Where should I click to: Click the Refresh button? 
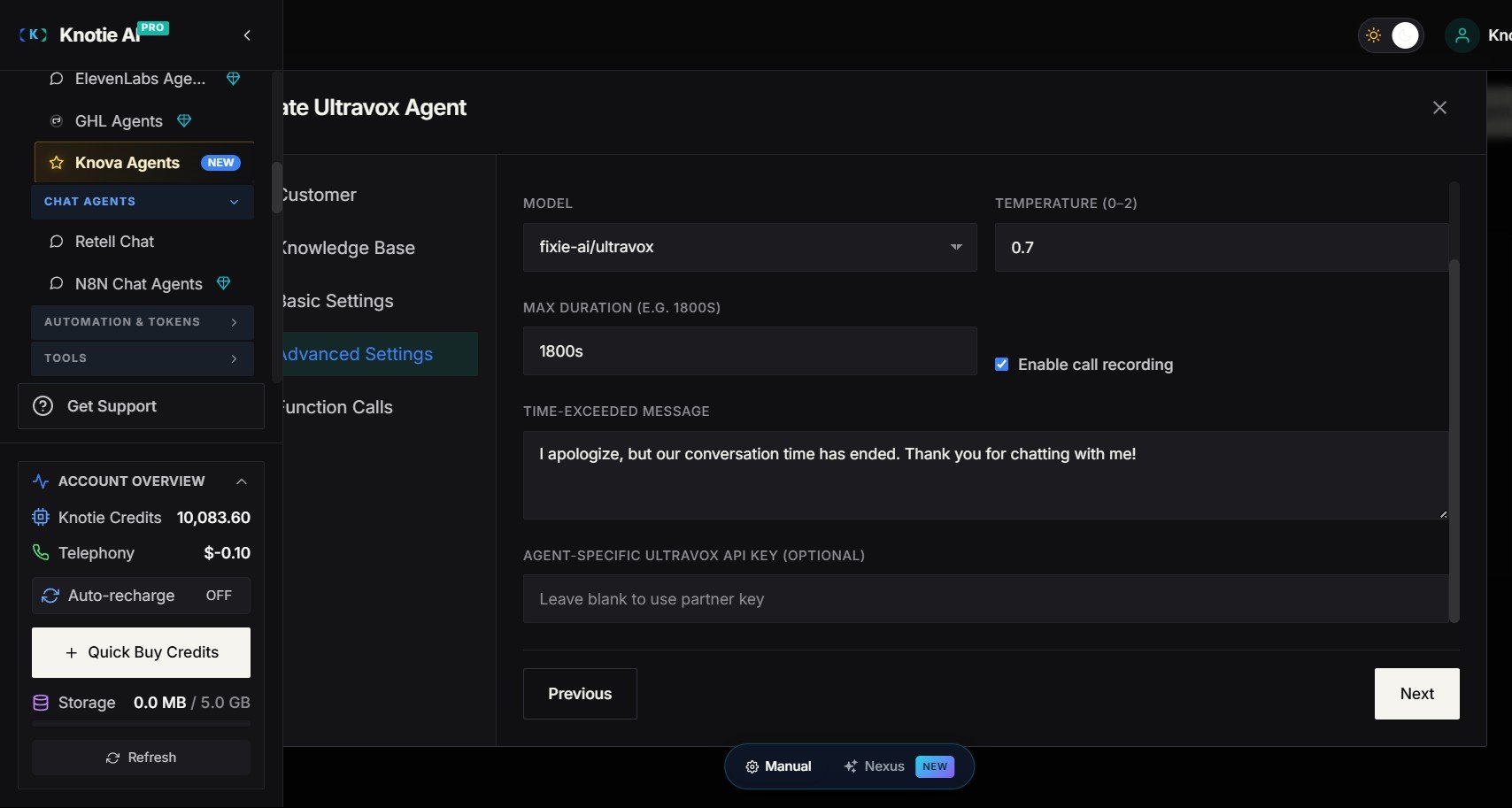pyautogui.click(x=141, y=758)
